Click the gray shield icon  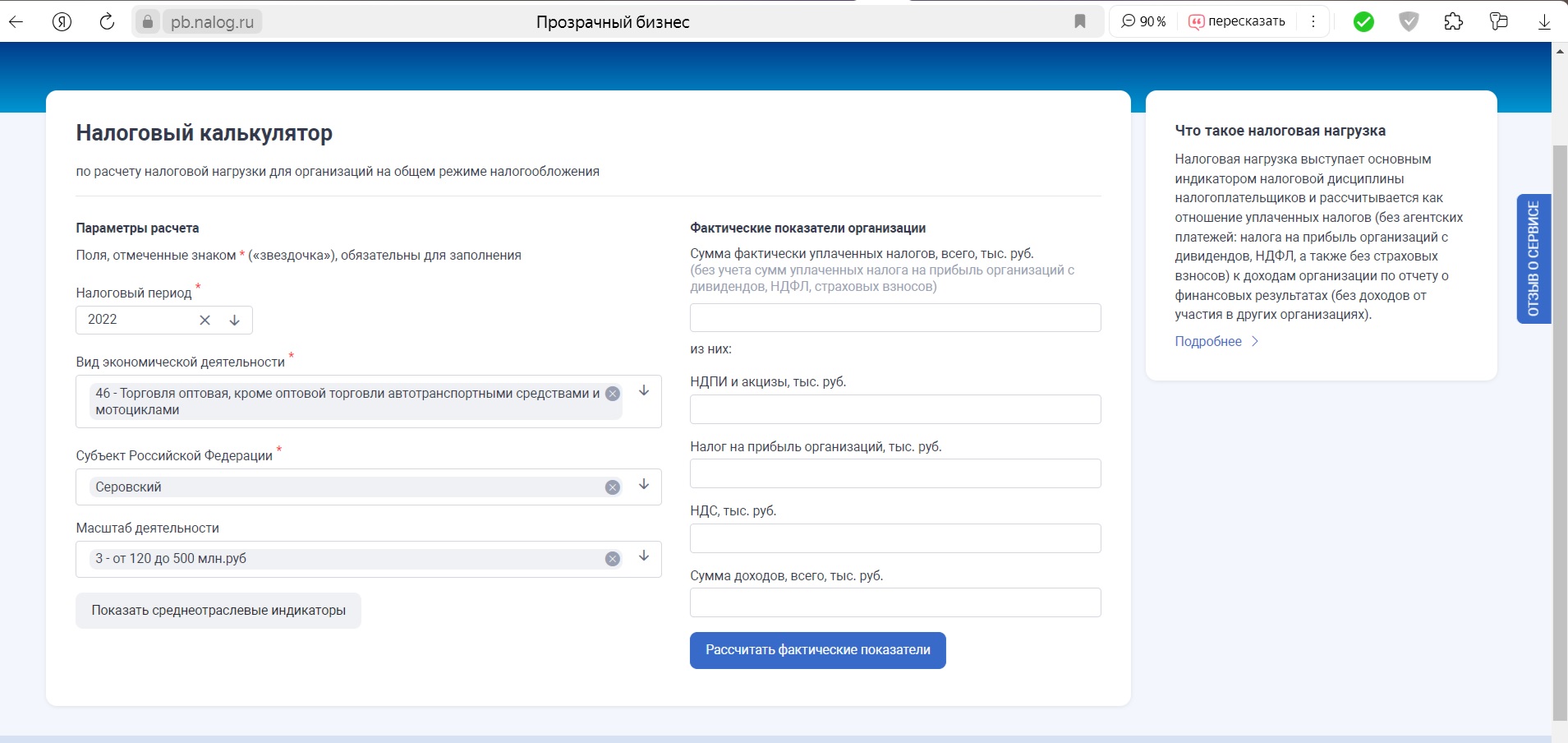(1409, 22)
